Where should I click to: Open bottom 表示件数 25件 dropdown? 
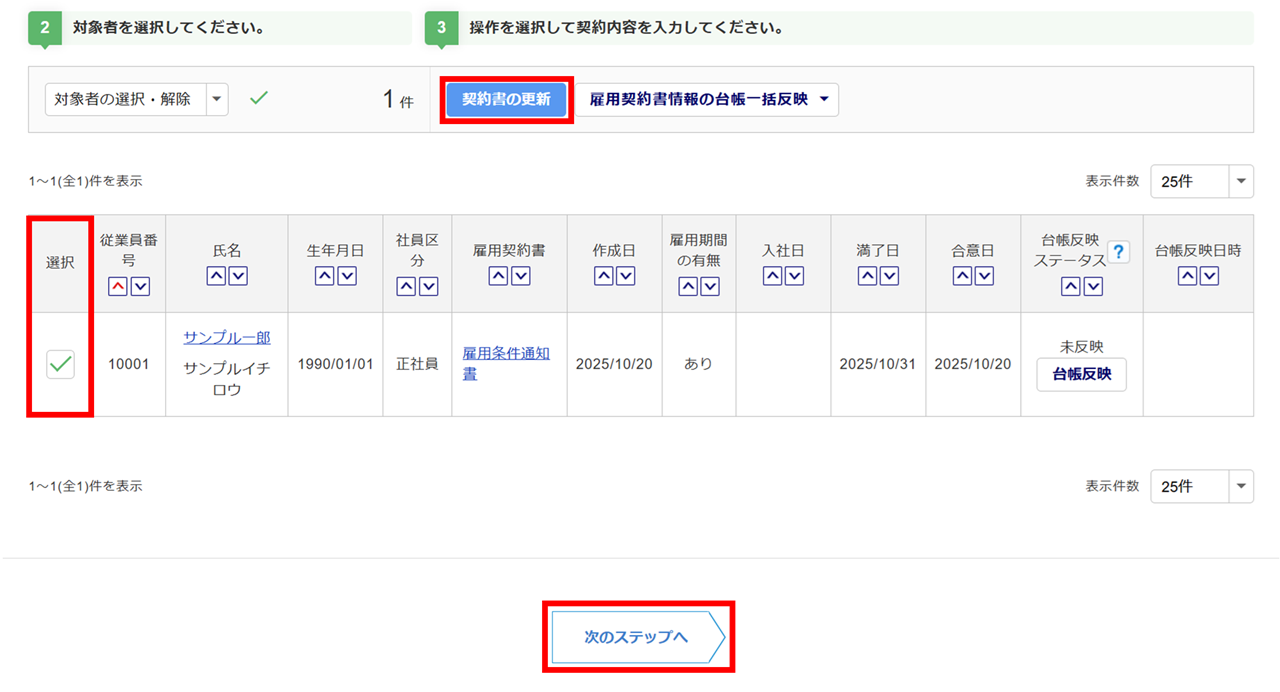(1201, 486)
